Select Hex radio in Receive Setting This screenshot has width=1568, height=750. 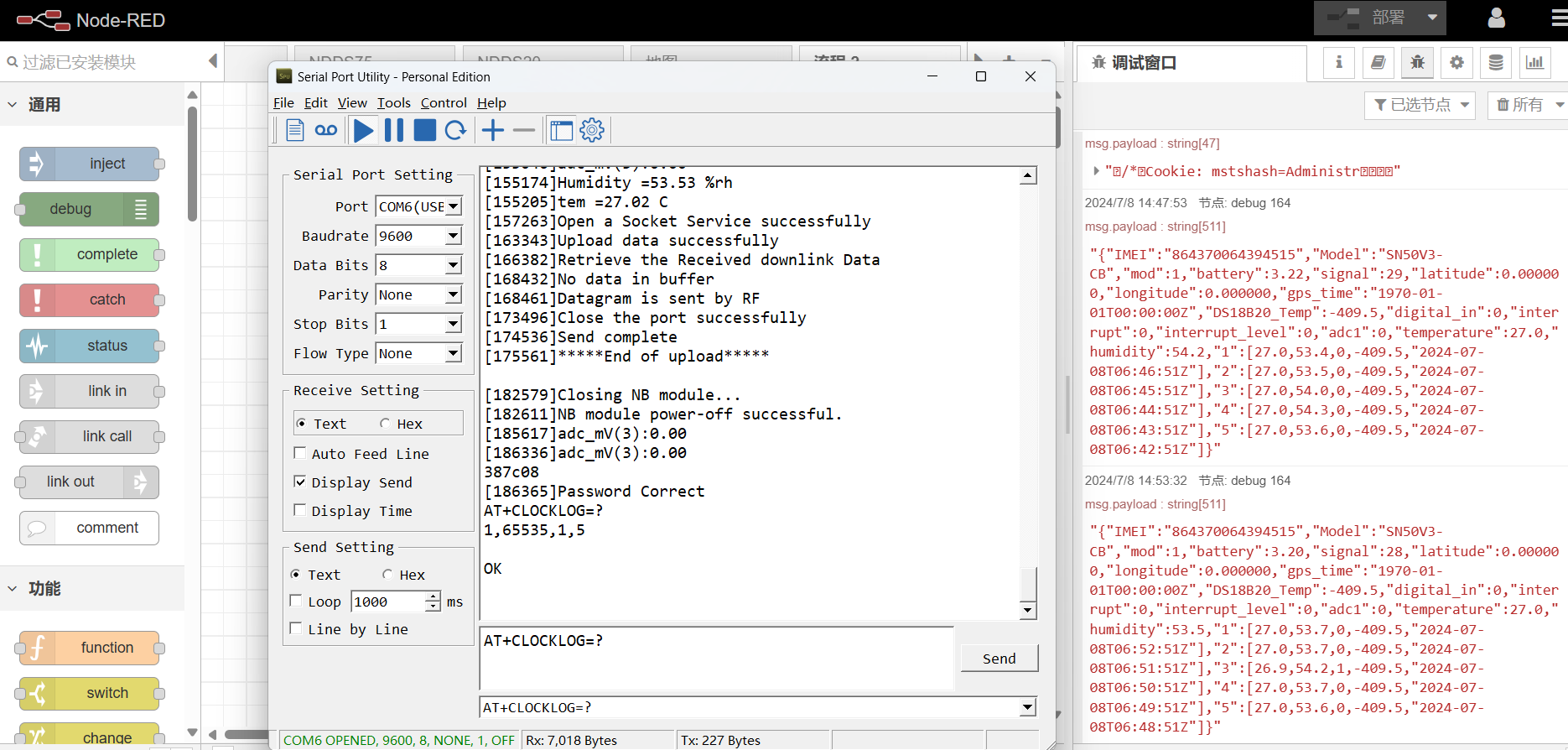[385, 424]
